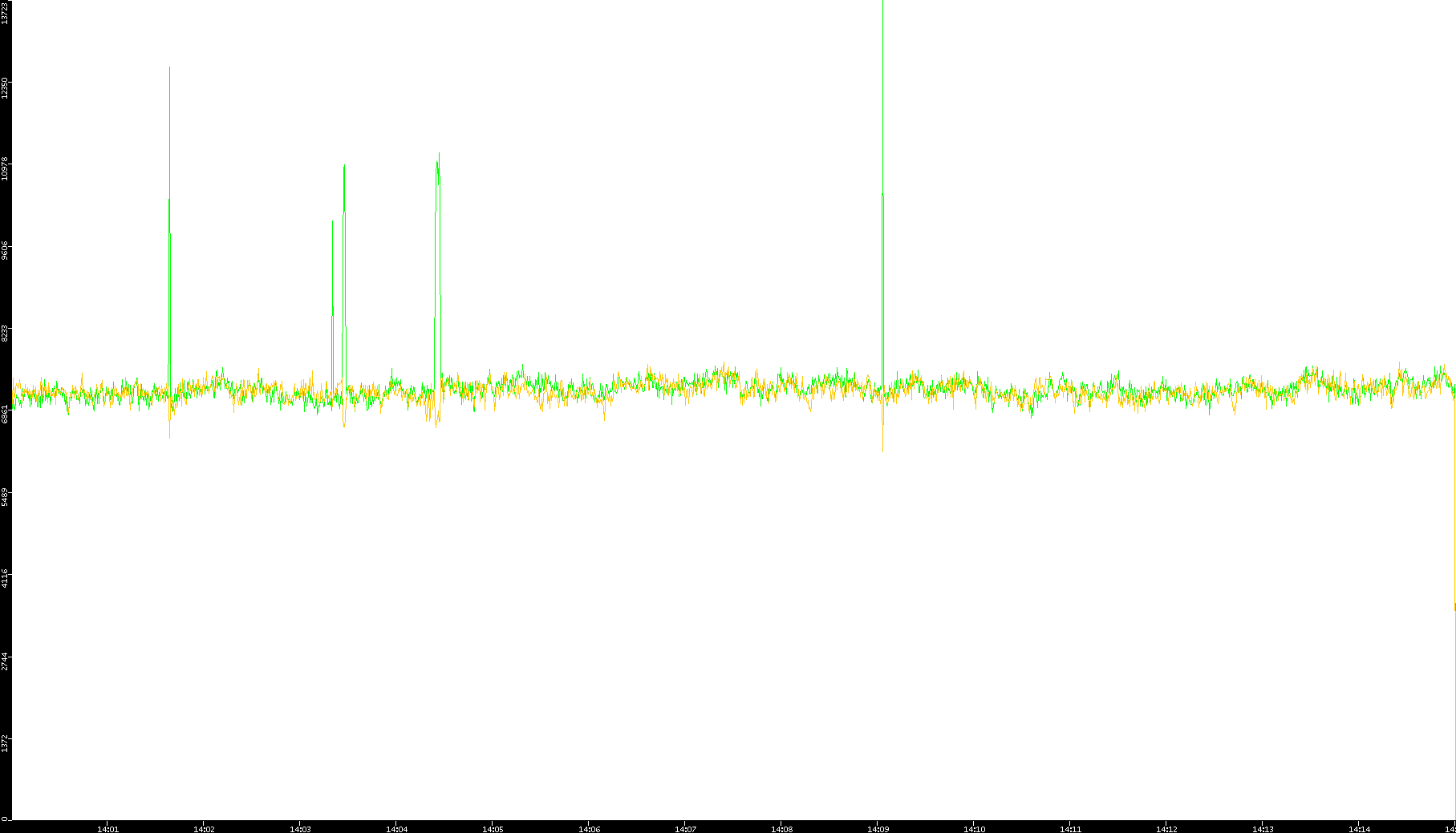Image resolution: width=1456 pixels, height=833 pixels.
Task: Click the 14:11 time axis label
Action: (1070, 829)
